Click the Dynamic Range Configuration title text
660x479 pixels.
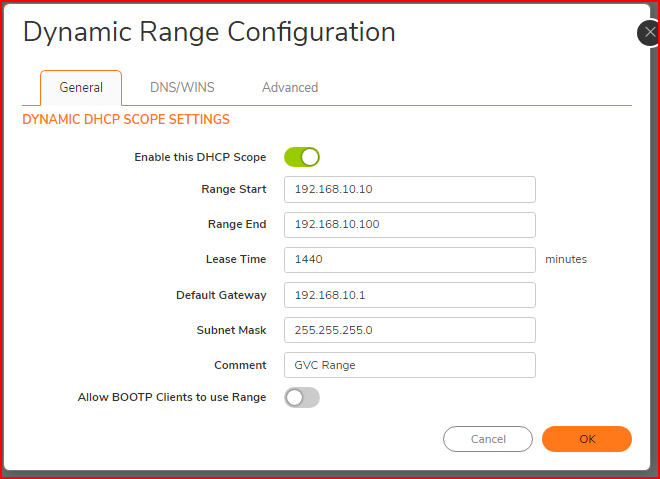click(x=209, y=32)
